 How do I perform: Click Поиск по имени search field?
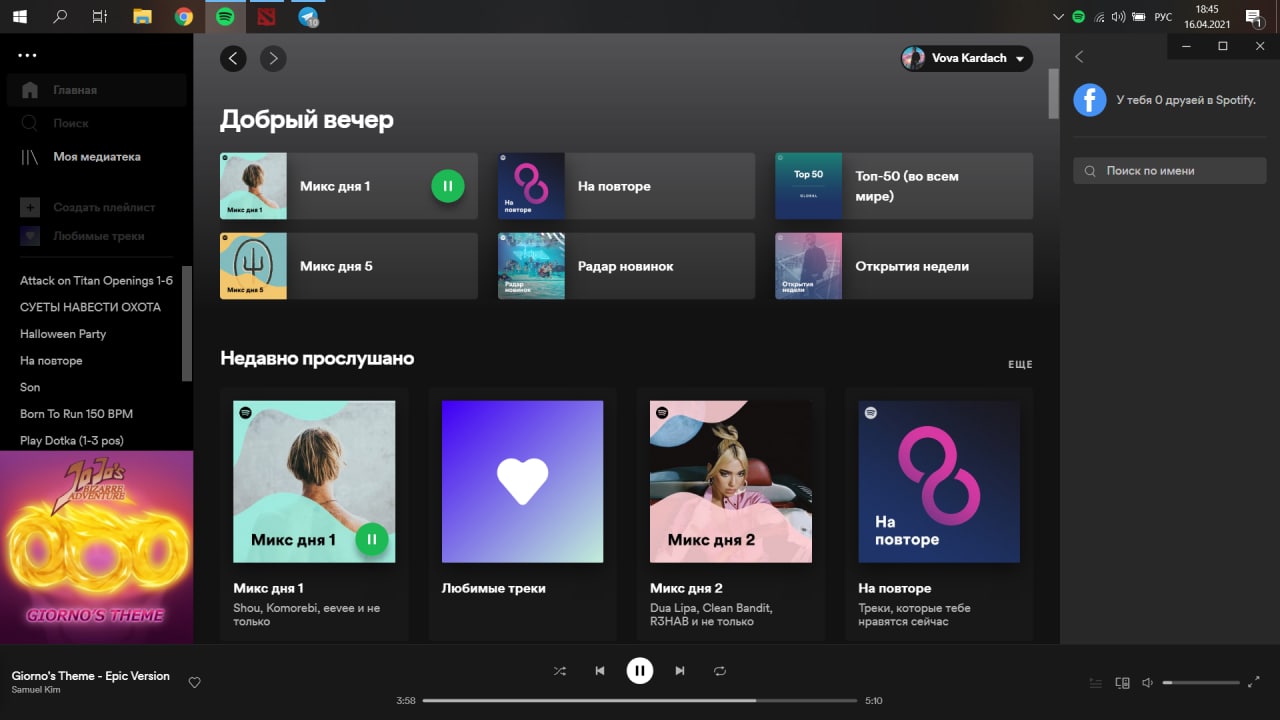1170,171
